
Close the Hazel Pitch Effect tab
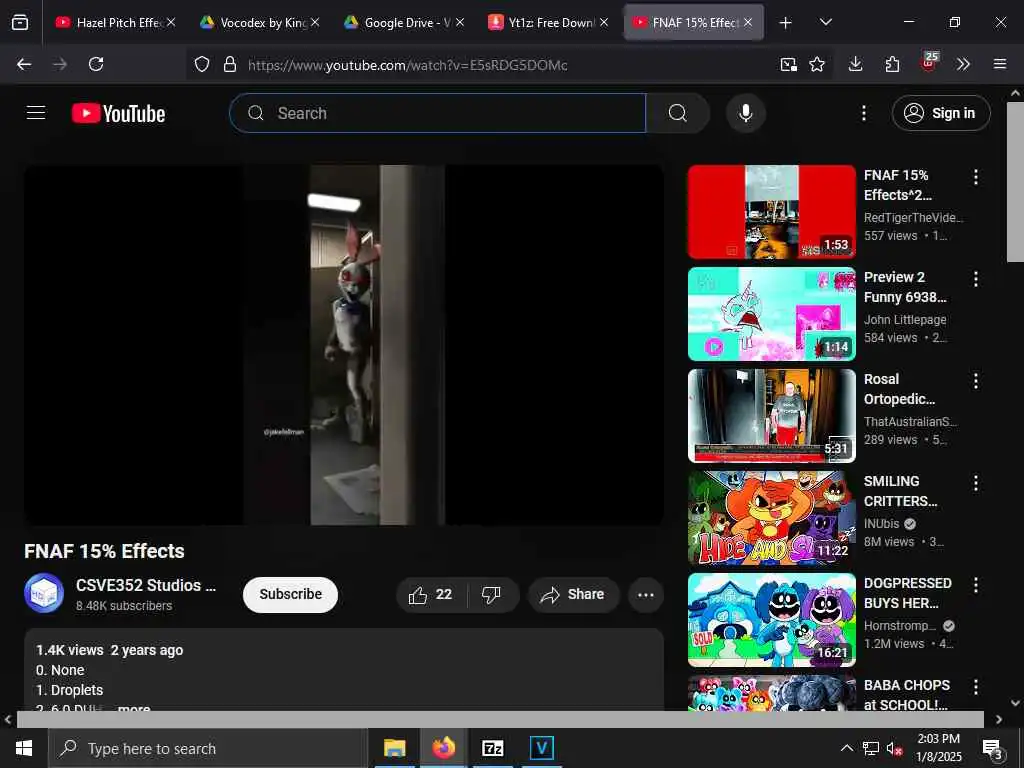coord(171,22)
